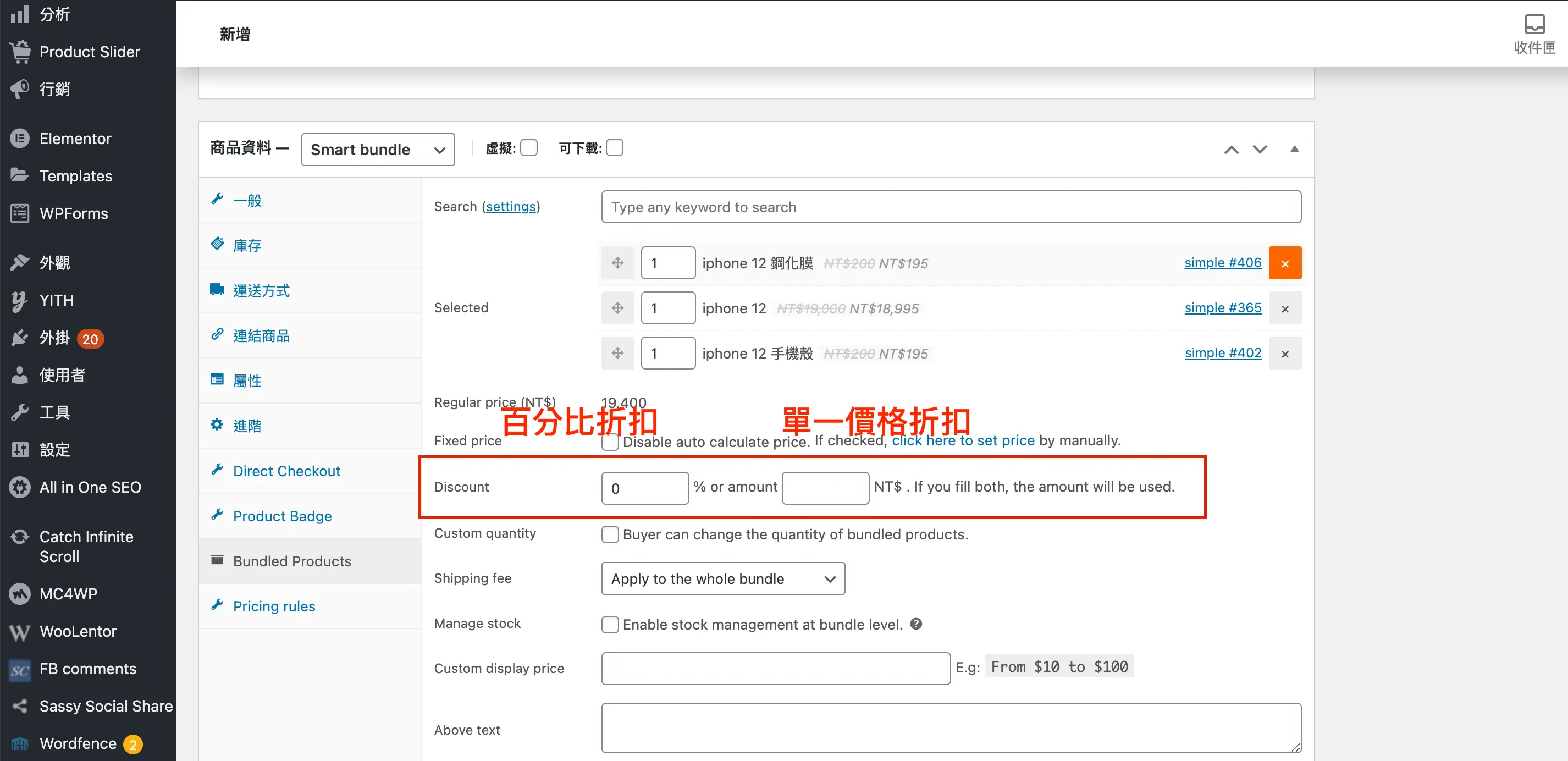Screen dimensions: 1568x761
Task: Remove iphone 12 手機殼 from bundle
Action: click(x=1285, y=353)
